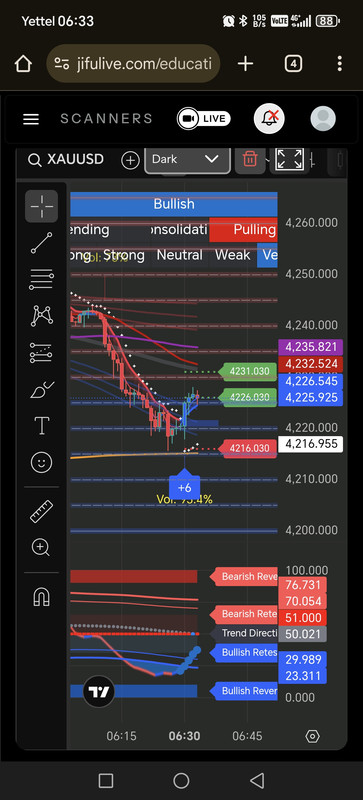363x800 pixels.
Task: Toggle magnet snap mode
Action: pos(41,596)
